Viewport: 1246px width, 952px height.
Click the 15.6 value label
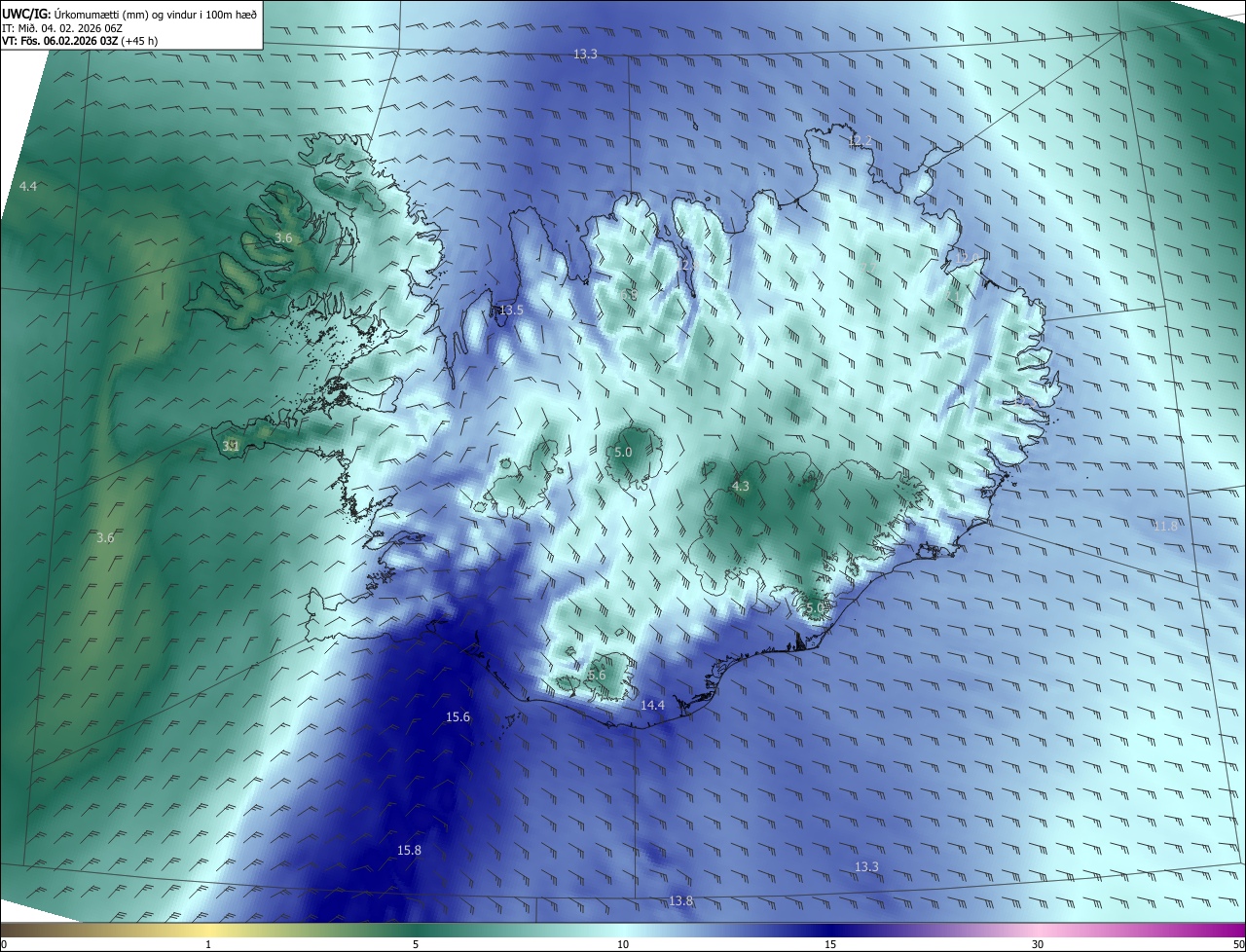click(x=458, y=717)
